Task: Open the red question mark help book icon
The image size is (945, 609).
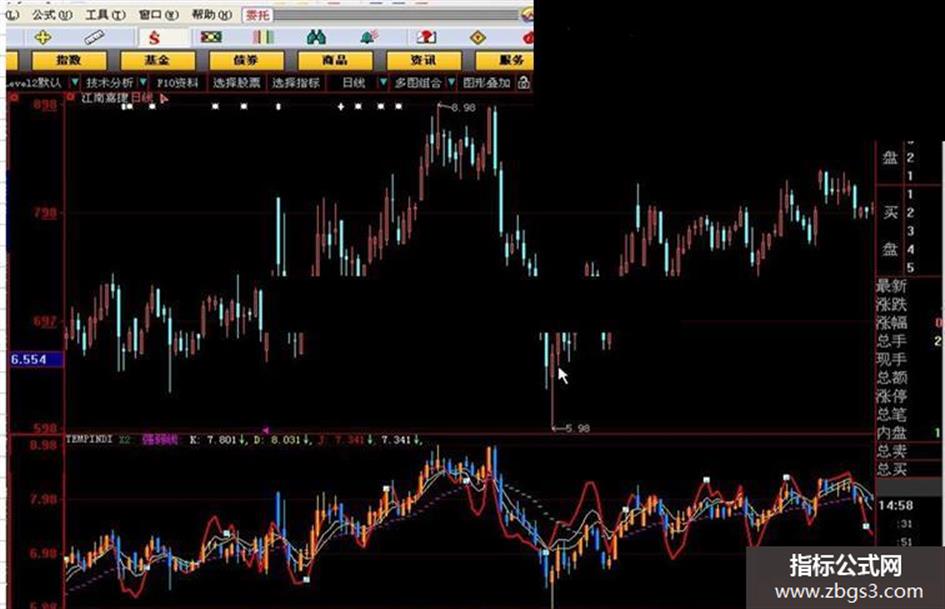Action: (426, 37)
